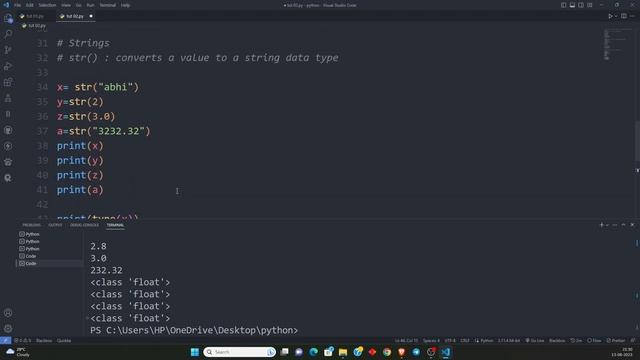
Task: Switch to the Output panel tab
Action: coord(55,225)
